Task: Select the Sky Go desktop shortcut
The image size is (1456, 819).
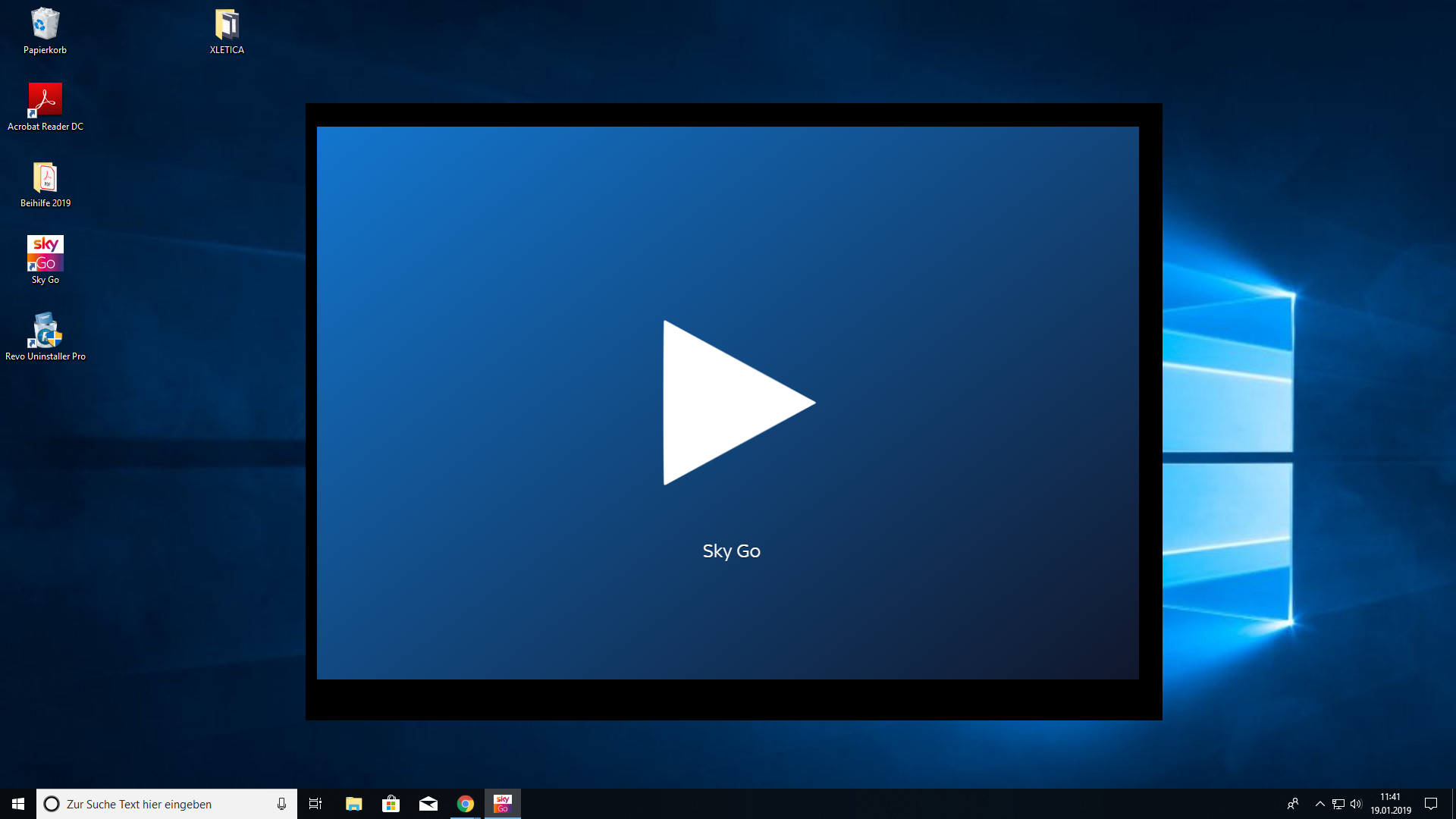Action: 45,260
